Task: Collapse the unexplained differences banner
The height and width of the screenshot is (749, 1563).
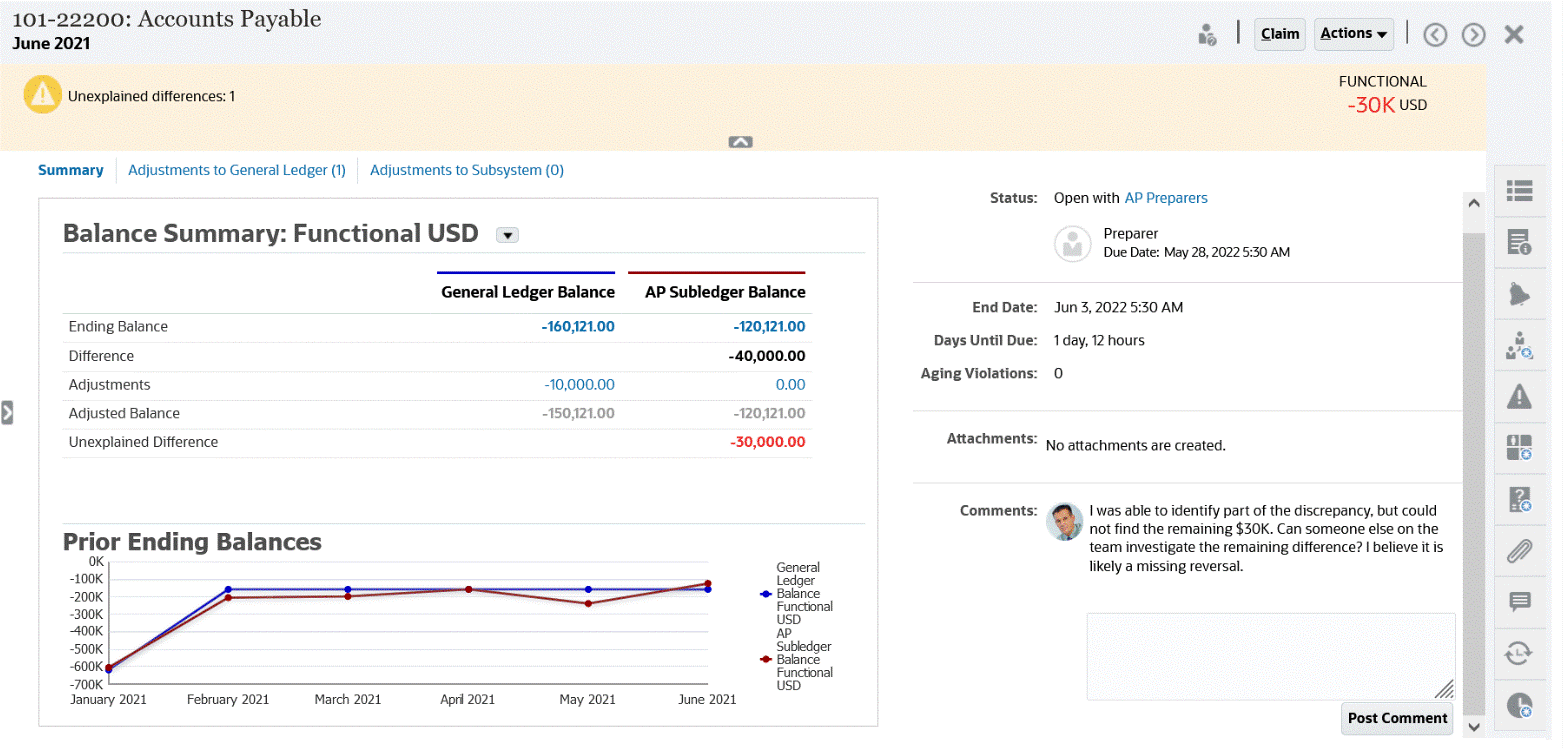Action: pos(740,142)
